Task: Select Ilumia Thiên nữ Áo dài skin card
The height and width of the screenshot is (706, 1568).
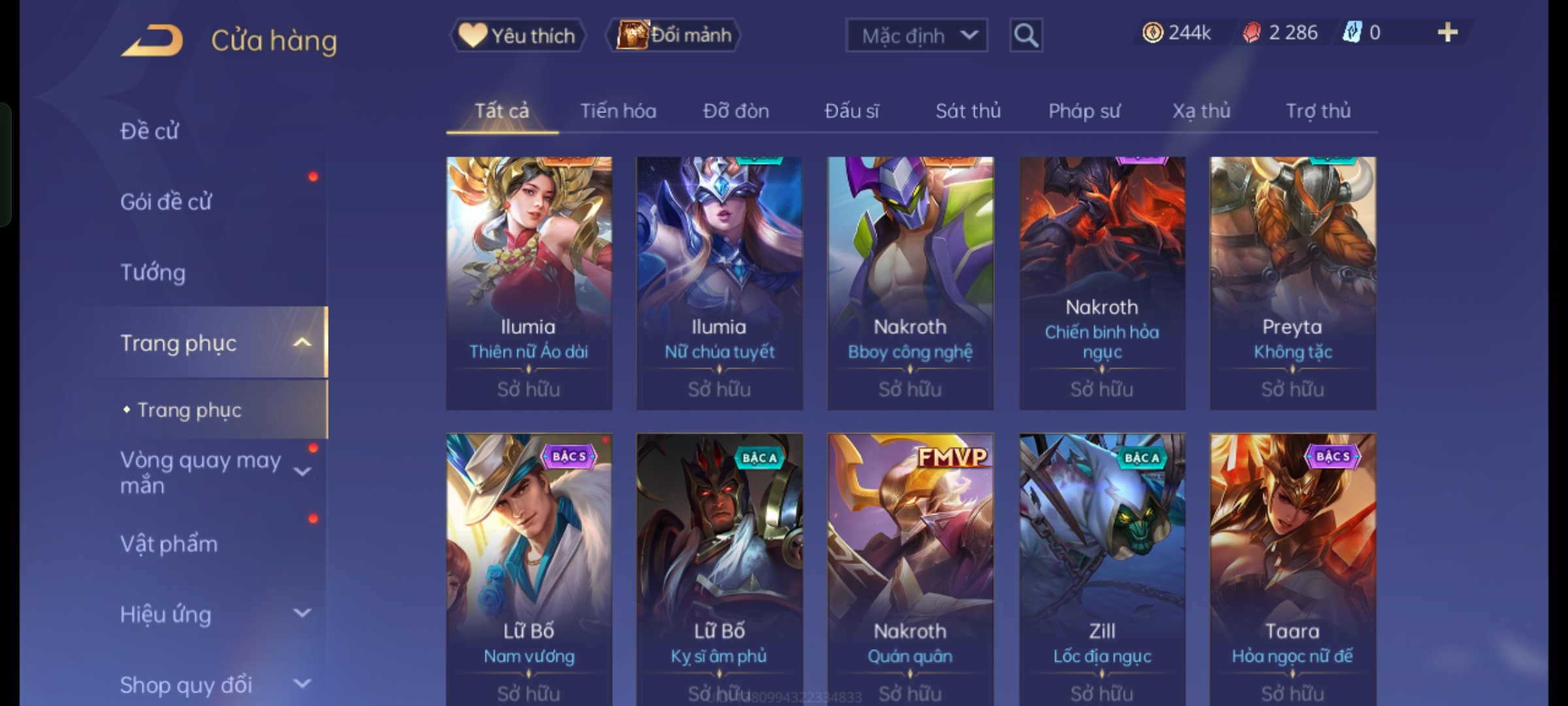Action: tap(529, 283)
